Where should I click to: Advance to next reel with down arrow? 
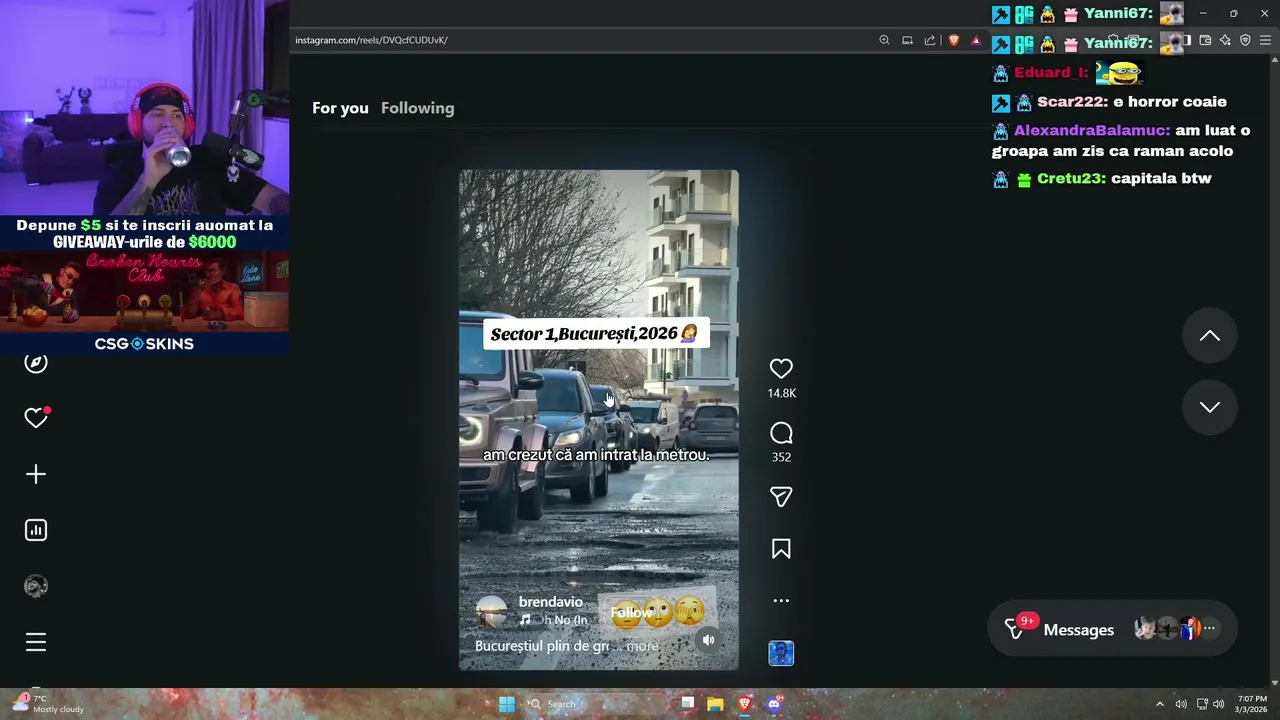point(1210,407)
